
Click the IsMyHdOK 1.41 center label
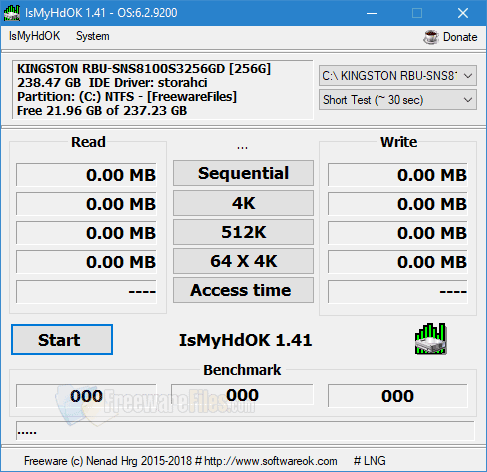click(x=246, y=340)
